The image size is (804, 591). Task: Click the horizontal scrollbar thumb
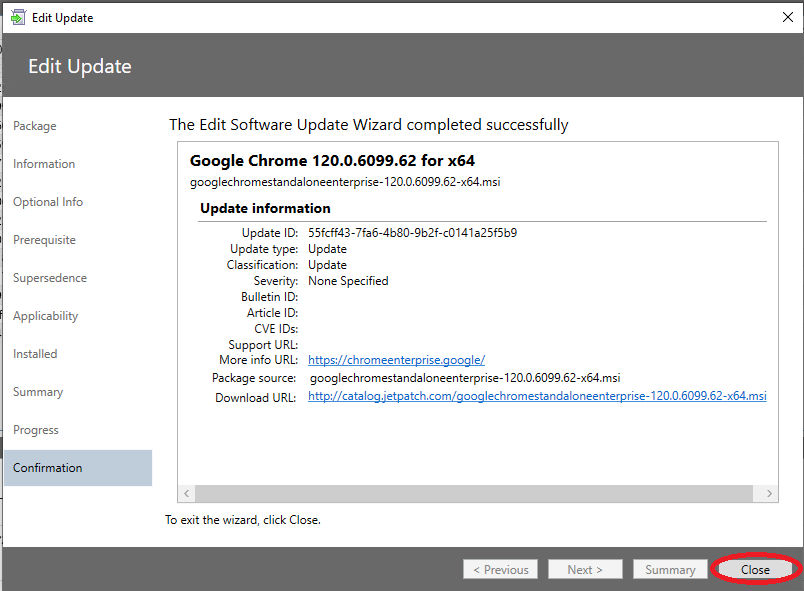[x=474, y=494]
